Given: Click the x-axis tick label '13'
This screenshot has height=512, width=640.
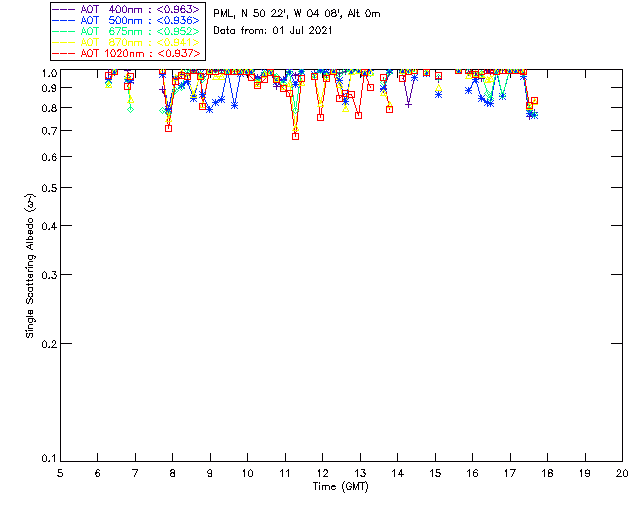Looking at the screenshot, I should pyautogui.click(x=360, y=473).
